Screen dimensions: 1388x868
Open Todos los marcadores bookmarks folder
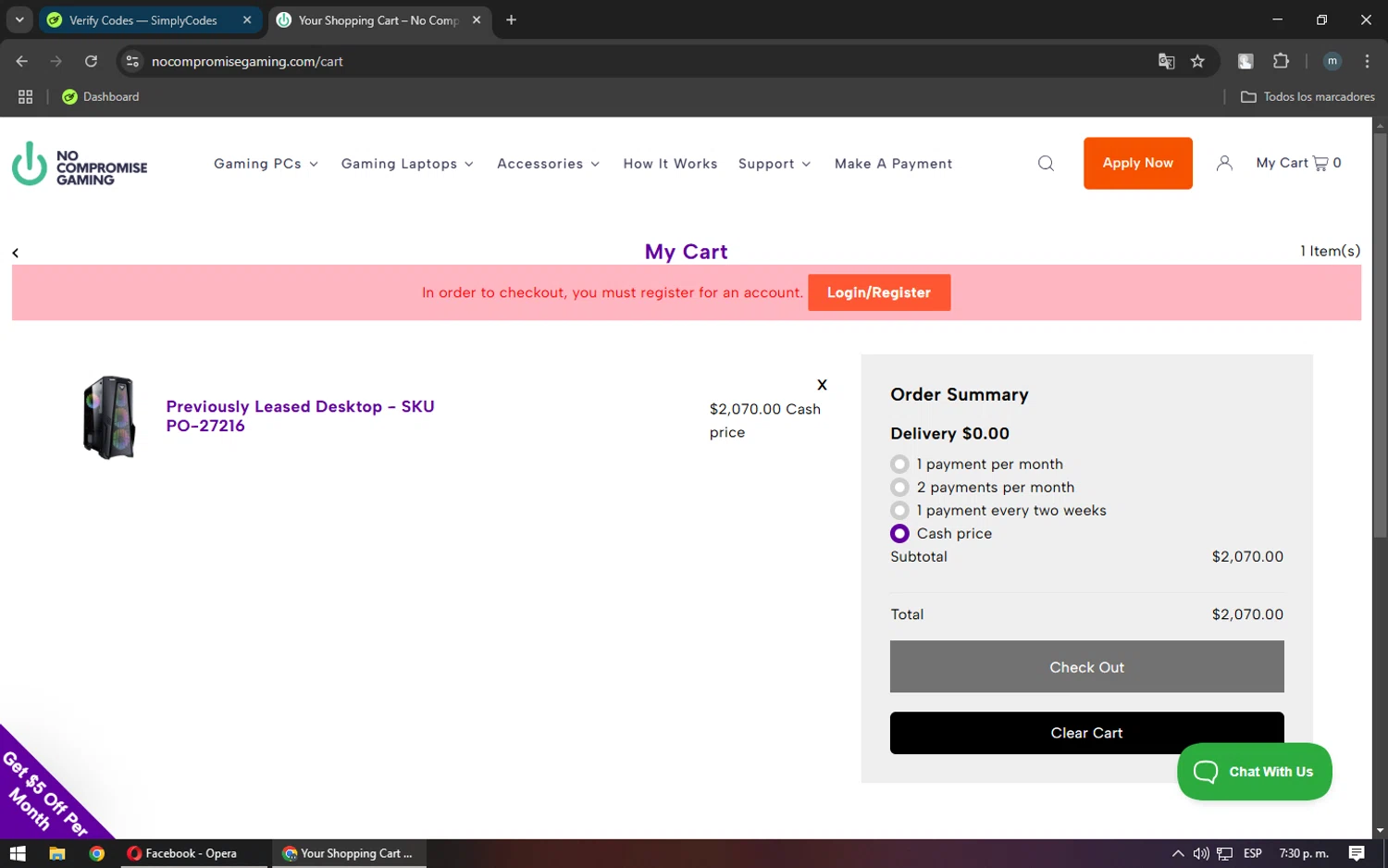pos(1307,96)
